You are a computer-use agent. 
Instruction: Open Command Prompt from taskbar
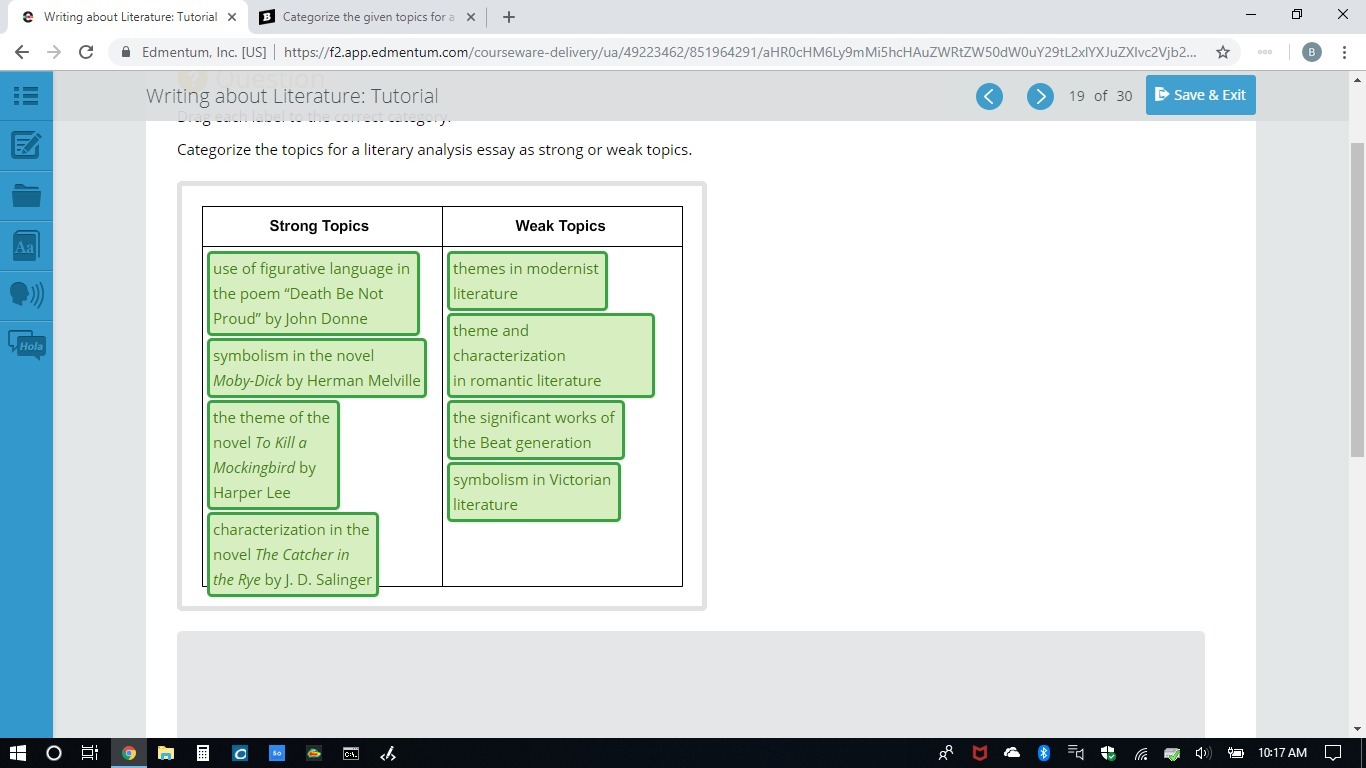(351, 753)
